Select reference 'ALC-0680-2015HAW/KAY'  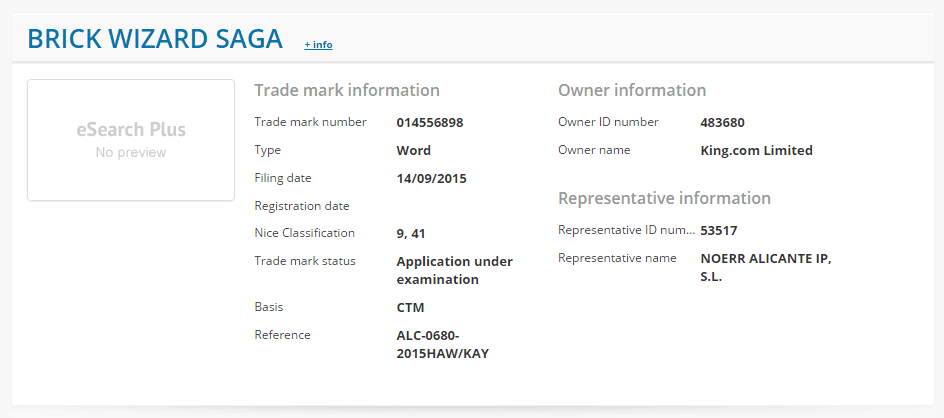tap(442, 345)
